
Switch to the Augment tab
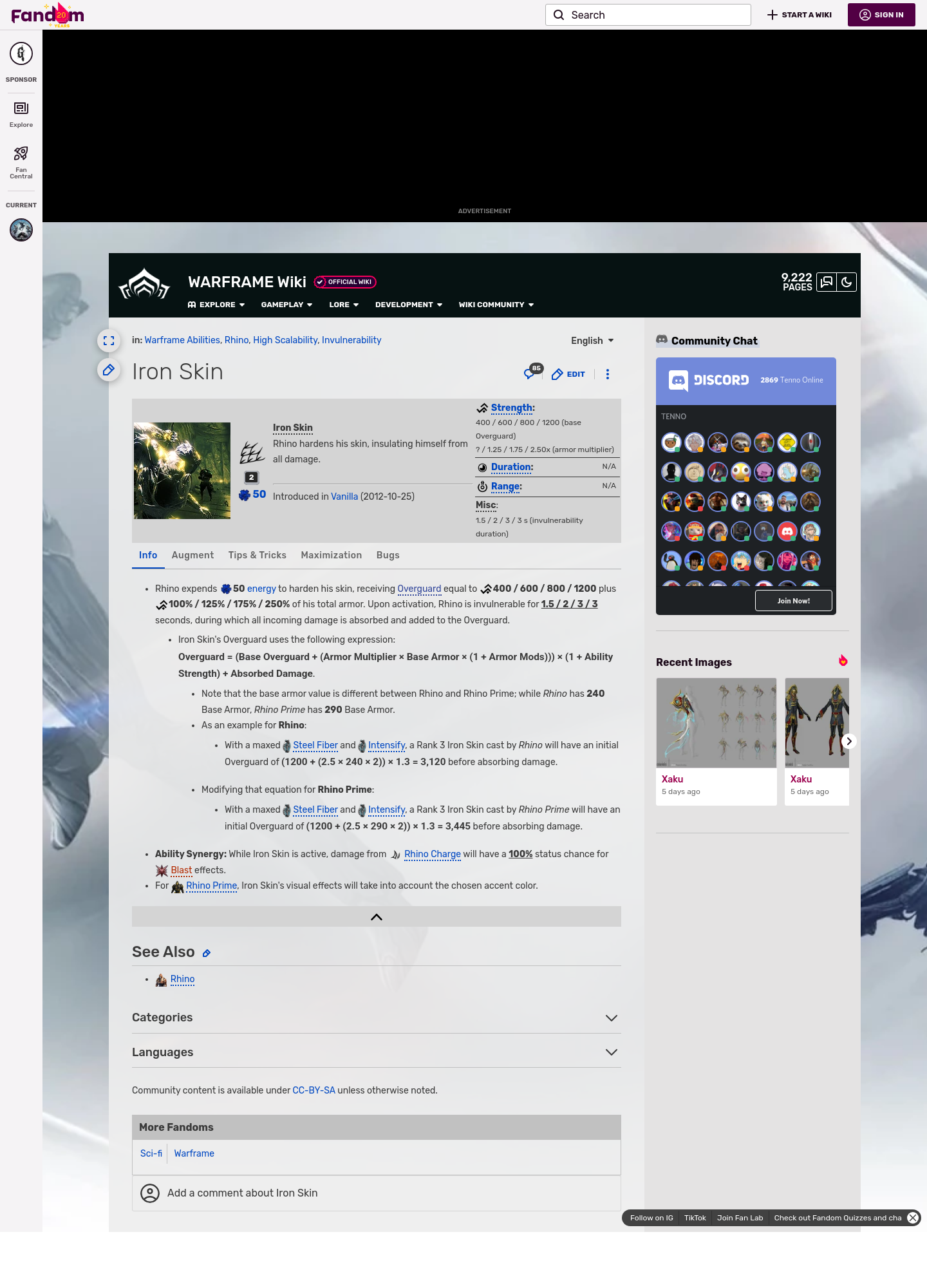click(192, 555)
